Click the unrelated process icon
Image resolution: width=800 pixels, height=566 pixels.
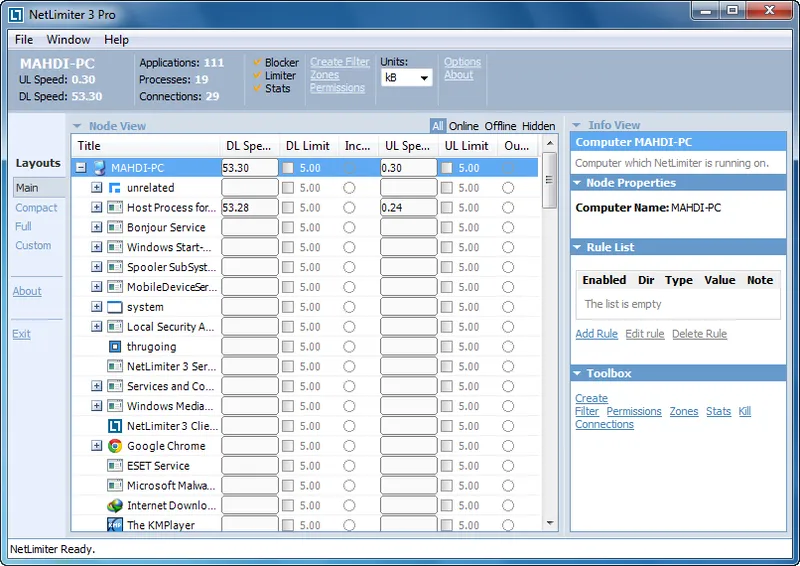click(x=115, y=188)
